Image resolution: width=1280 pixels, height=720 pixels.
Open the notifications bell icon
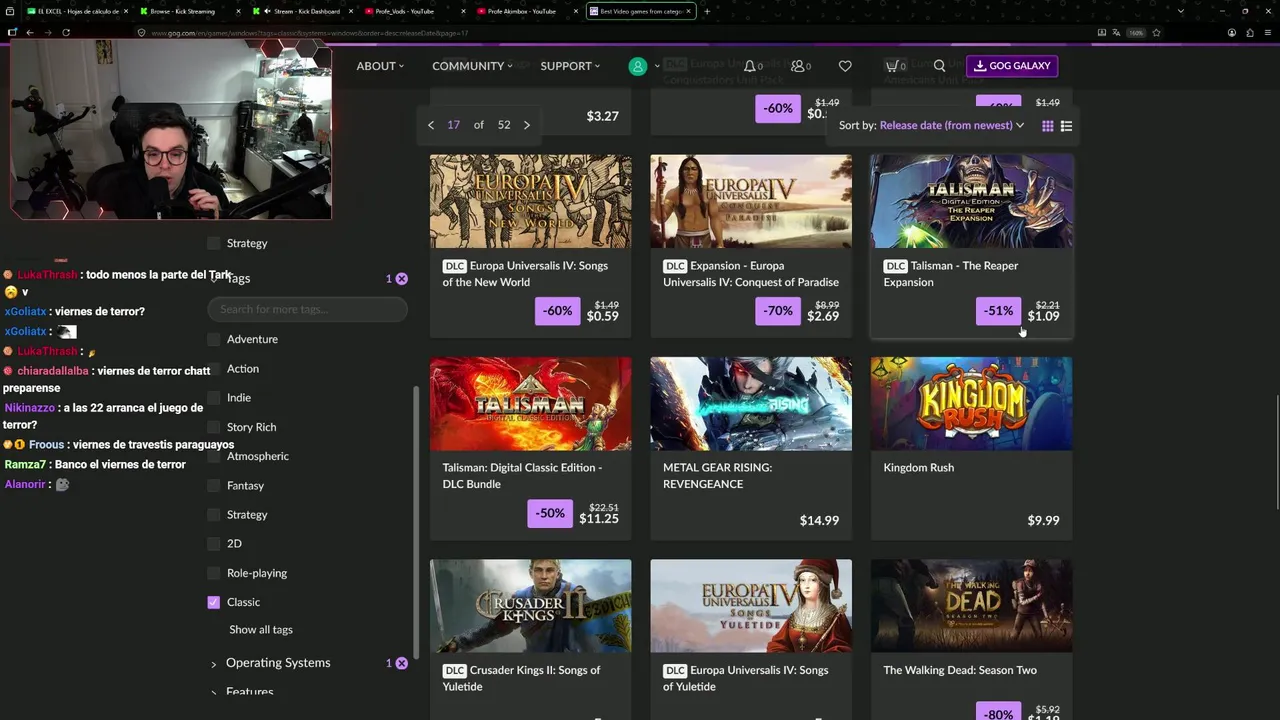[750, 66]
